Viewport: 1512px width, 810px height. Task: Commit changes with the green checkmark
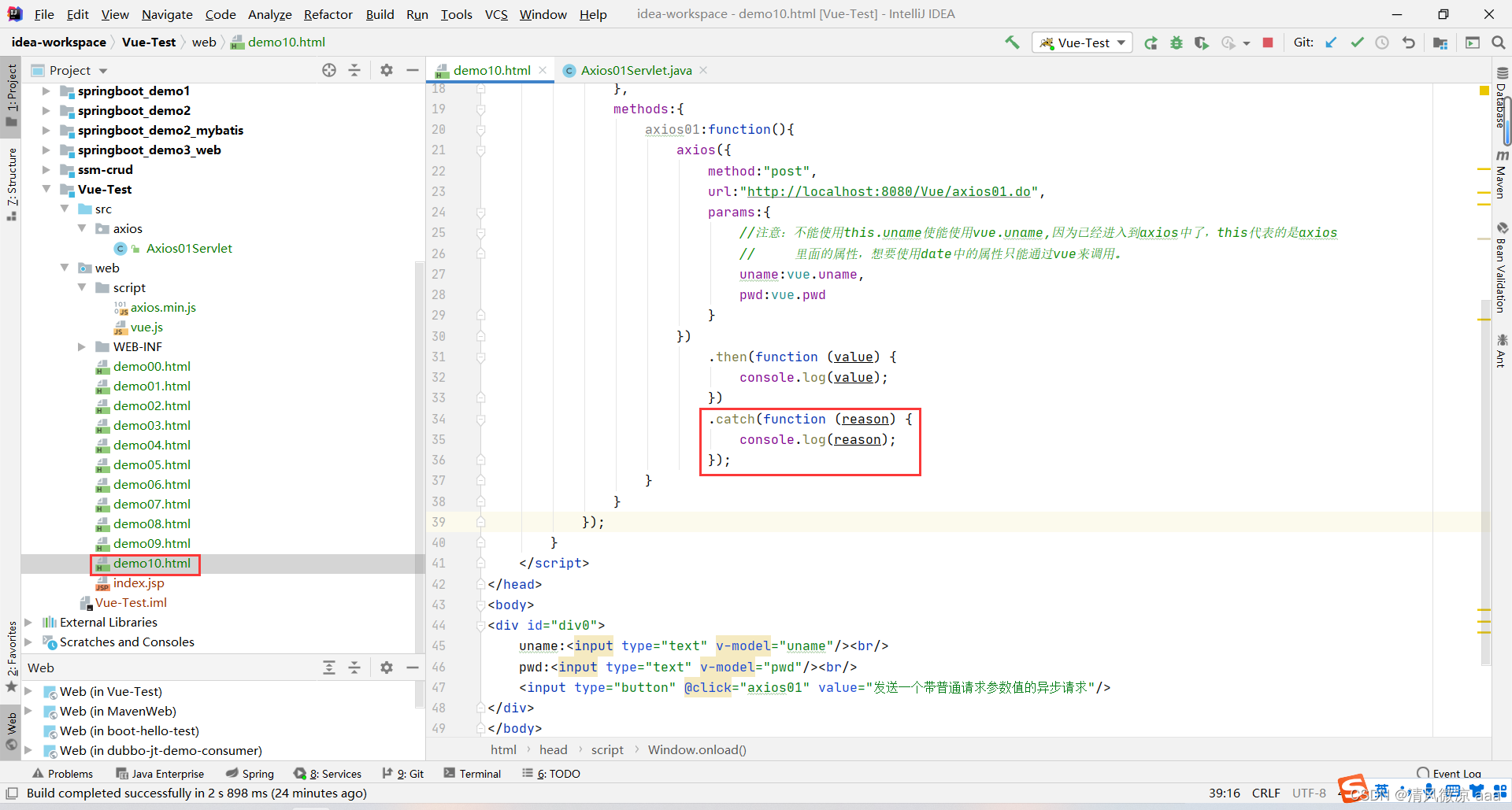(x=1357, y=43)
